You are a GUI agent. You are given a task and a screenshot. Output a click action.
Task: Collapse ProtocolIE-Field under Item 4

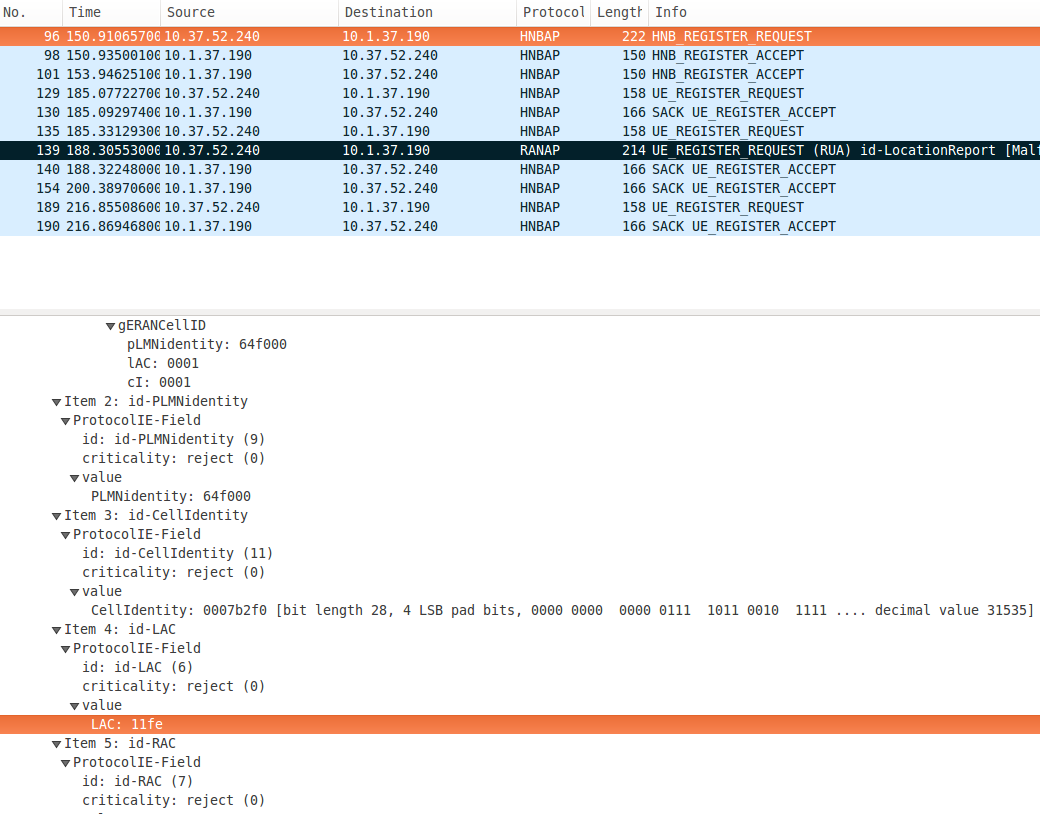click(x=66, y=649)
